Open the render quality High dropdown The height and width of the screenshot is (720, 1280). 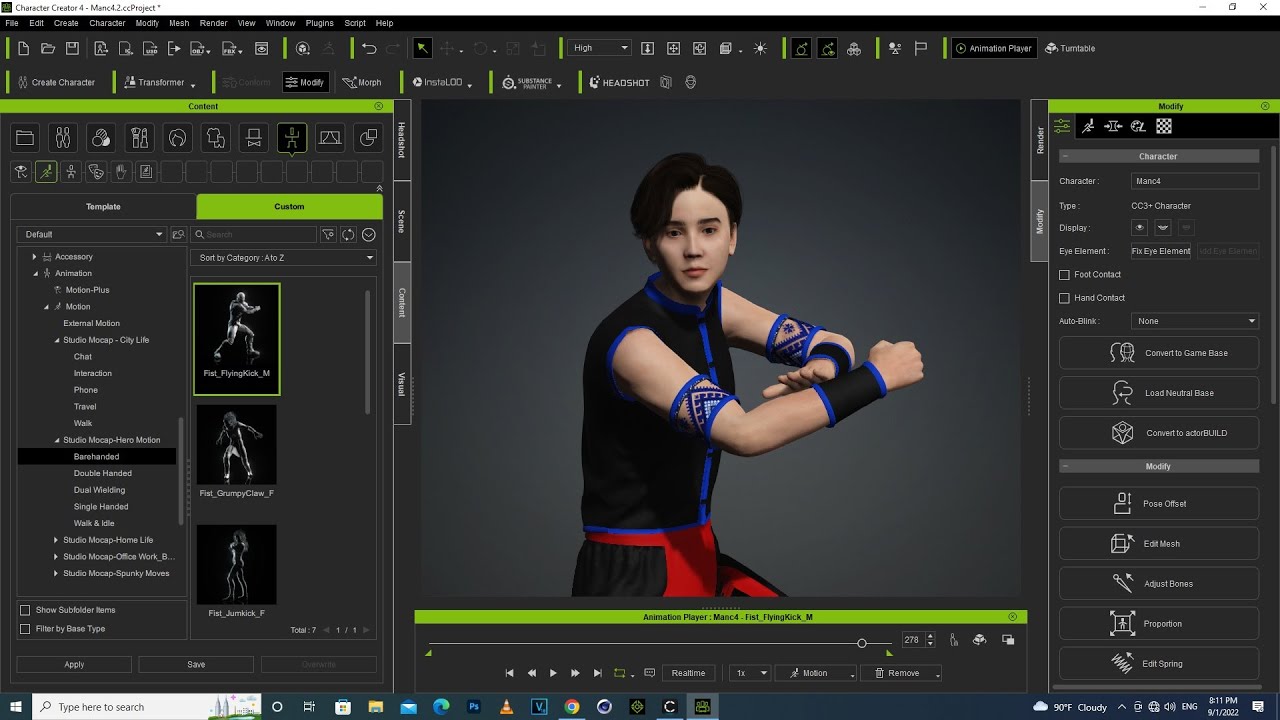[599, 48]
